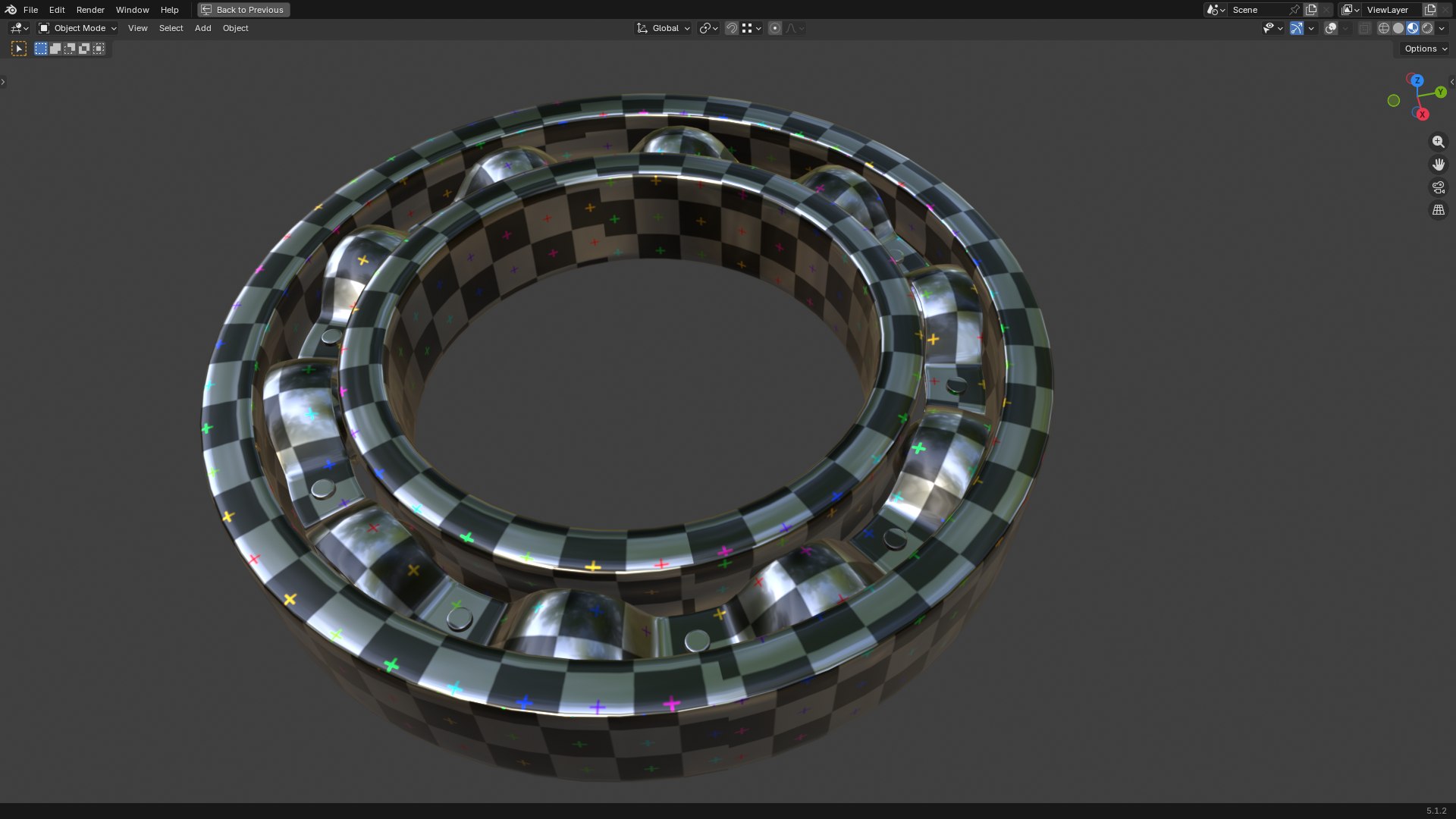This screenshot has width=1456, height=819.
Task: Click the zoom magnifier viewport icon
Action: tap(1438, 142)
